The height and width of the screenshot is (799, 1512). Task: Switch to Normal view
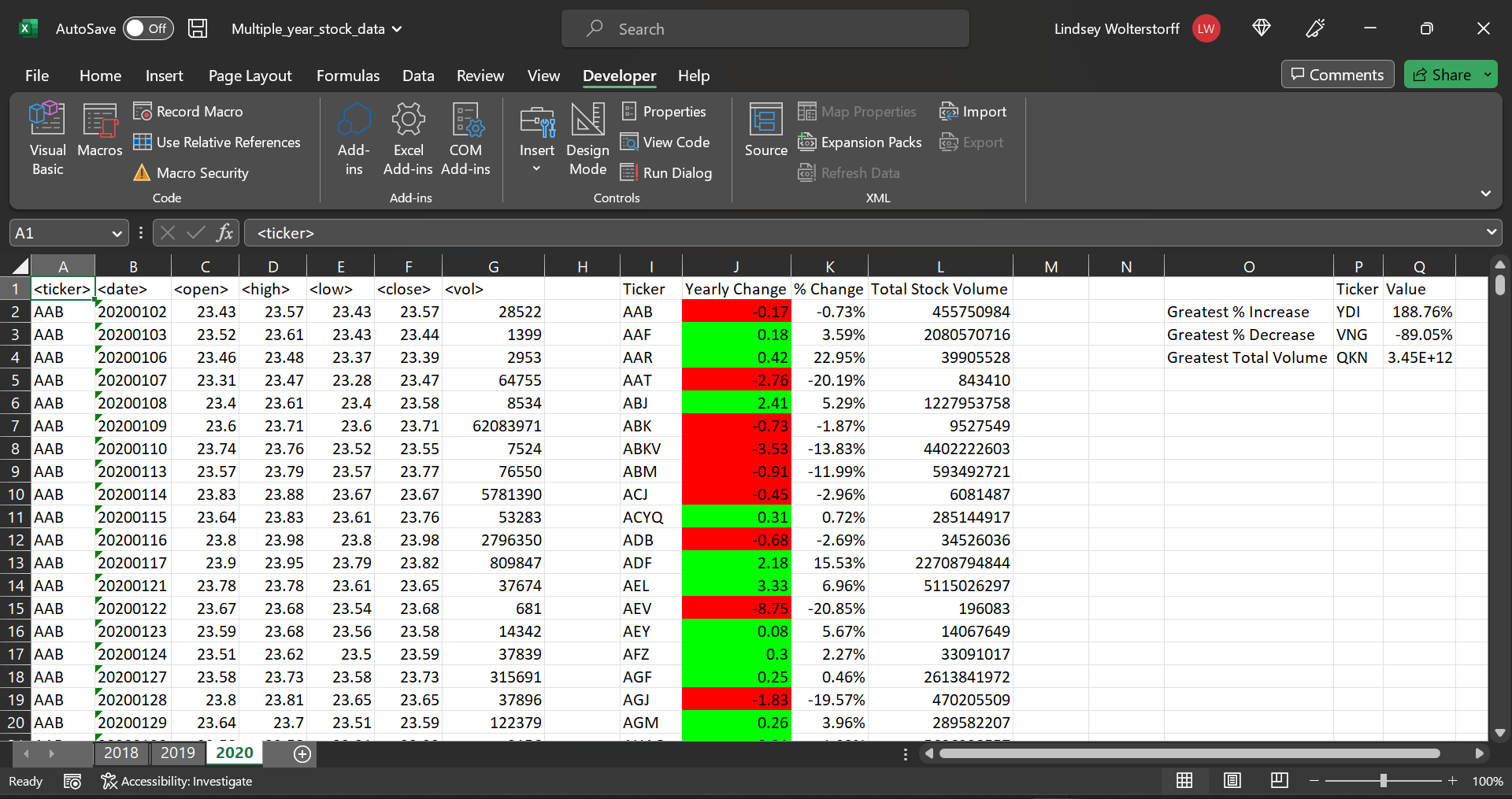click(x=1184, y=780)
